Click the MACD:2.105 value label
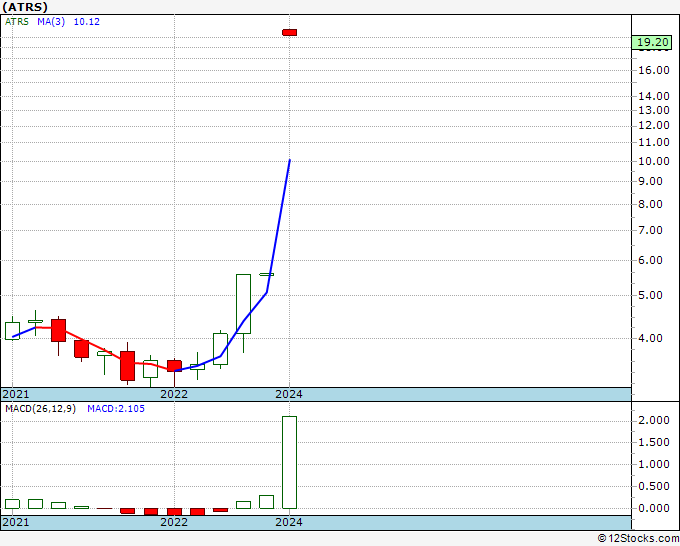Screen dimensions: 680x546 click(x=116, y=409)
